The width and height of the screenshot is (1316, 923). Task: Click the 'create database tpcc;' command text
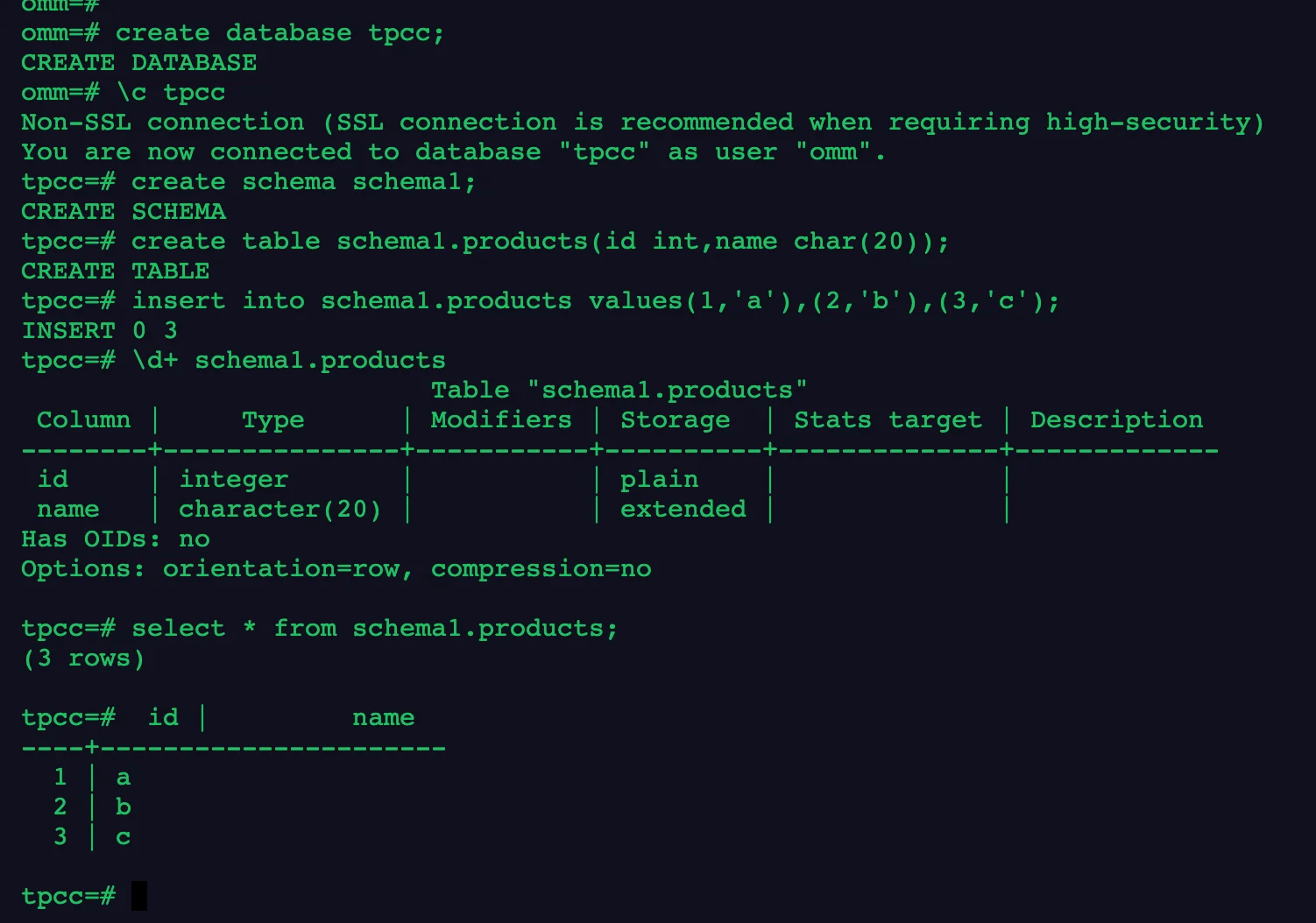point(279,33)
